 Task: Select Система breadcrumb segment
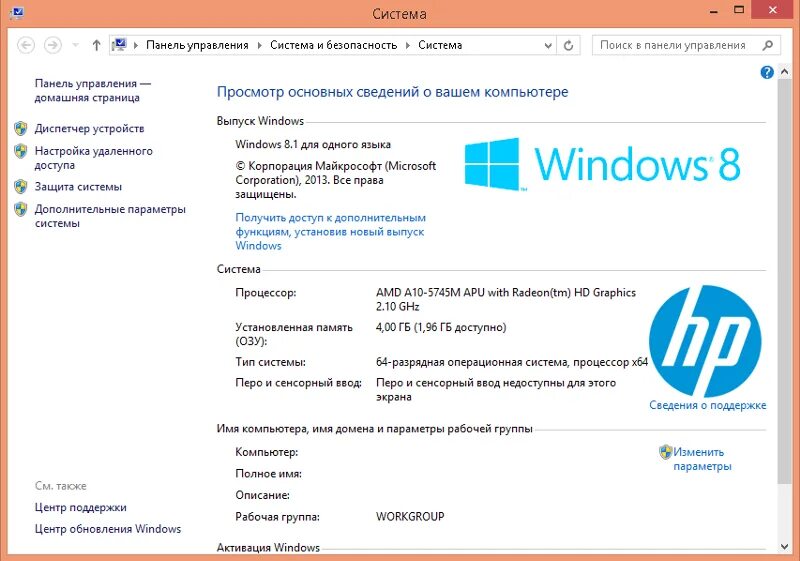point(440,45)
